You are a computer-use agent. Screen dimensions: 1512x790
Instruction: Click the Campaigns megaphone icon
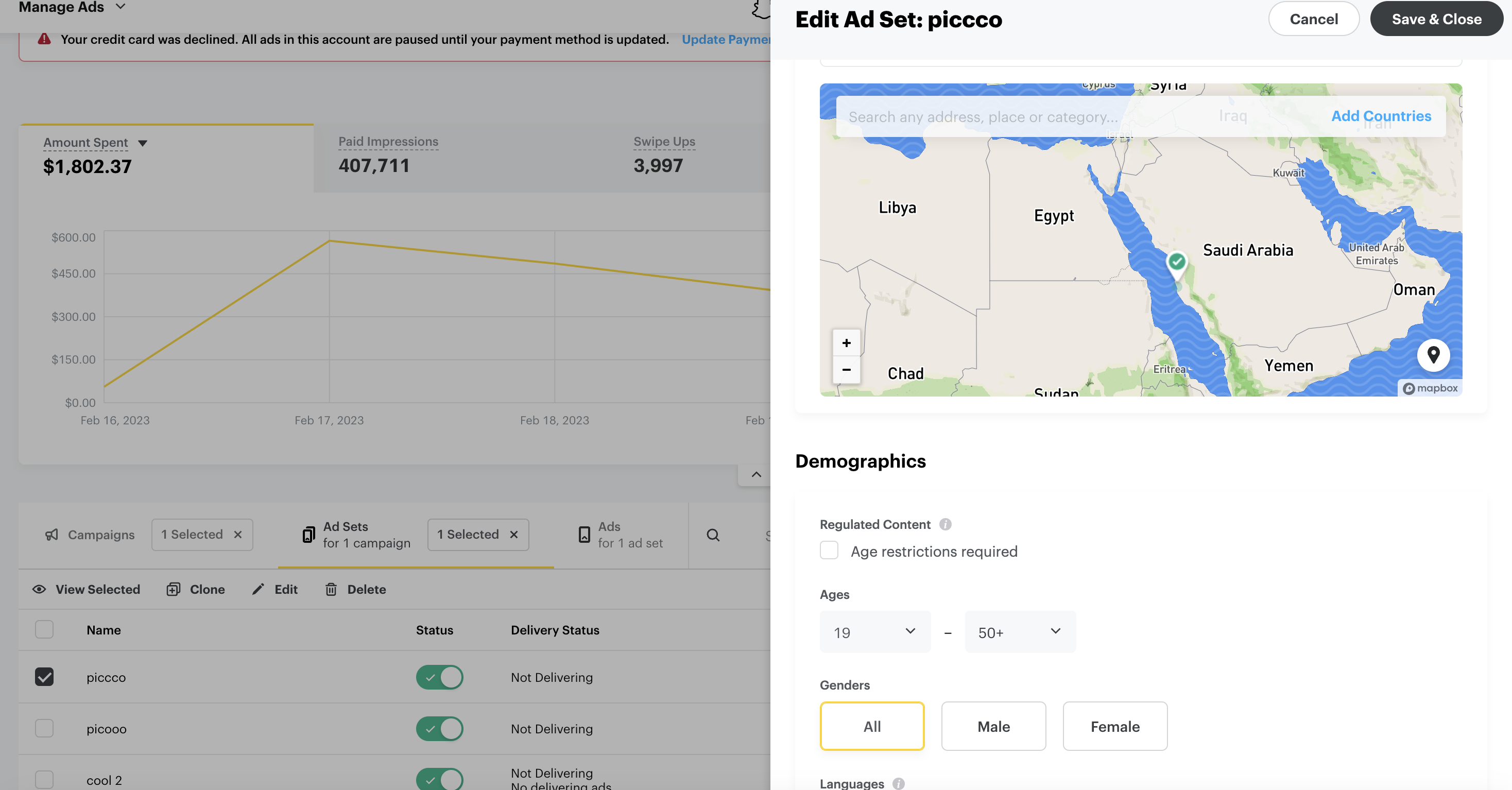tap(51, 535)
